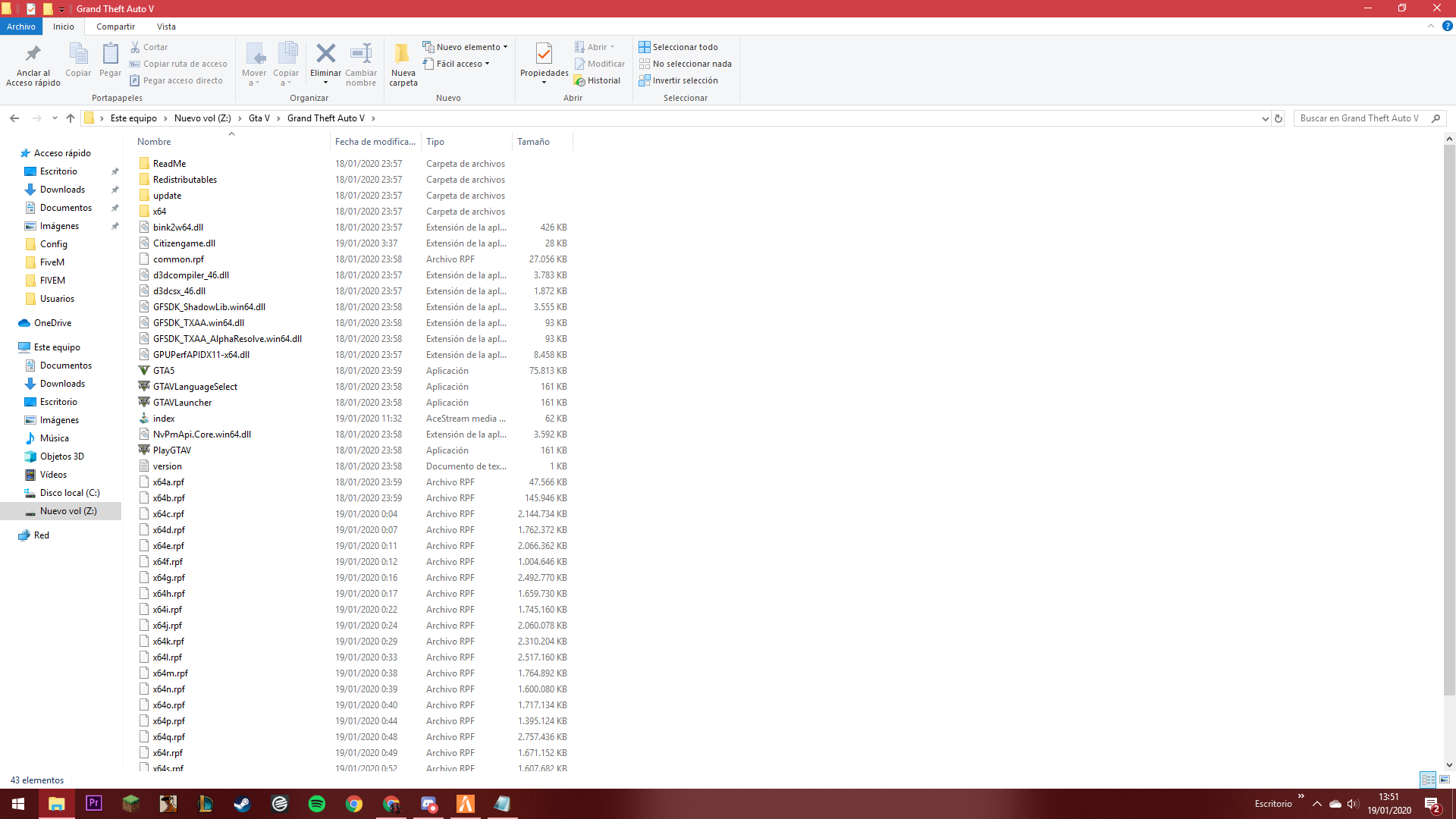Open Adobe Premiere from the taskbar
The height and width of the screenshot is (819, 1456).
click(94, 804)
